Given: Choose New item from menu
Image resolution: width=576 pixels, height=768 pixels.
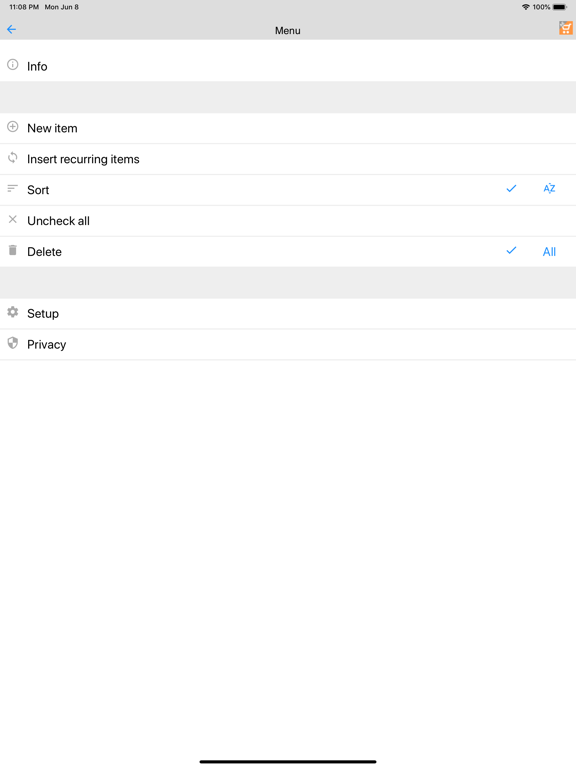Looking at the screenshot, I should pos(288,128).
